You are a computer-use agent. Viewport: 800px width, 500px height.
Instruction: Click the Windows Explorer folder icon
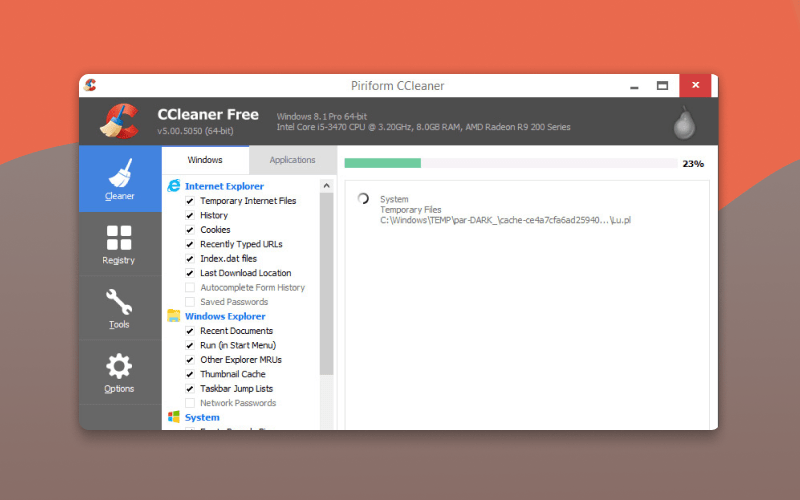[173, 316]
